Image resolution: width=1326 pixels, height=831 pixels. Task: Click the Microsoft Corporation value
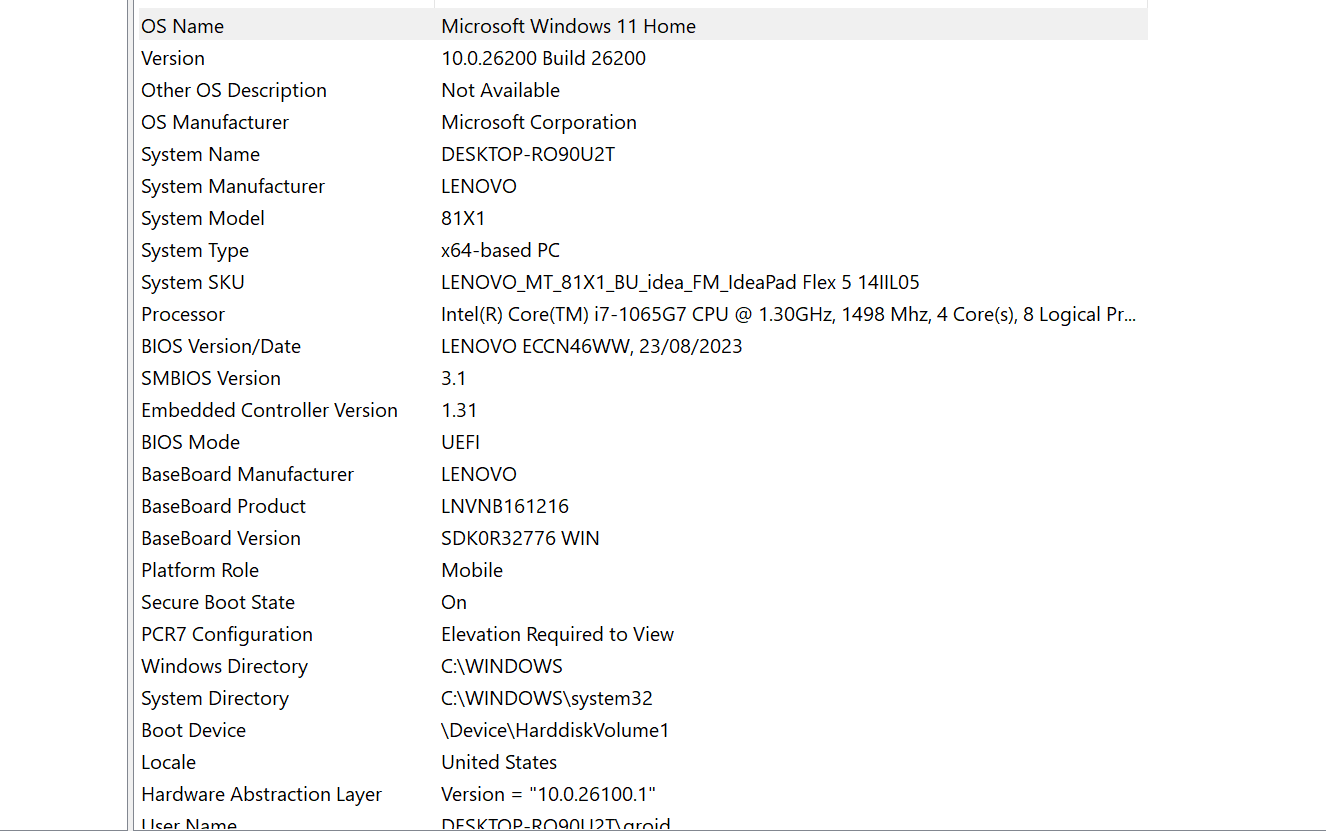[539, 122]
